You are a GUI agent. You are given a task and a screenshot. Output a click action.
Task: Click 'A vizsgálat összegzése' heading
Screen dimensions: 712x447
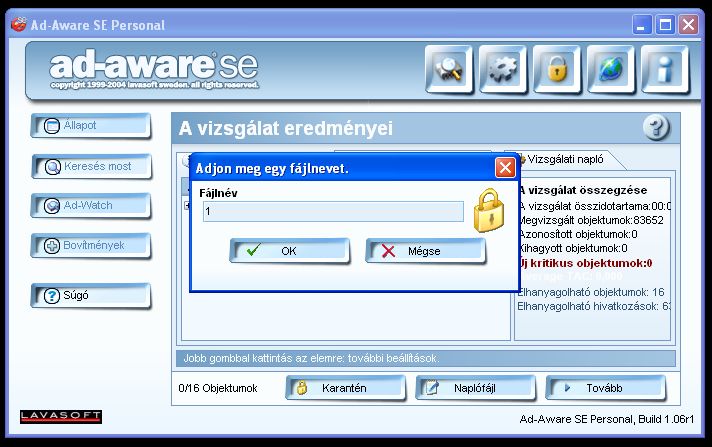[x=583, y=190]
